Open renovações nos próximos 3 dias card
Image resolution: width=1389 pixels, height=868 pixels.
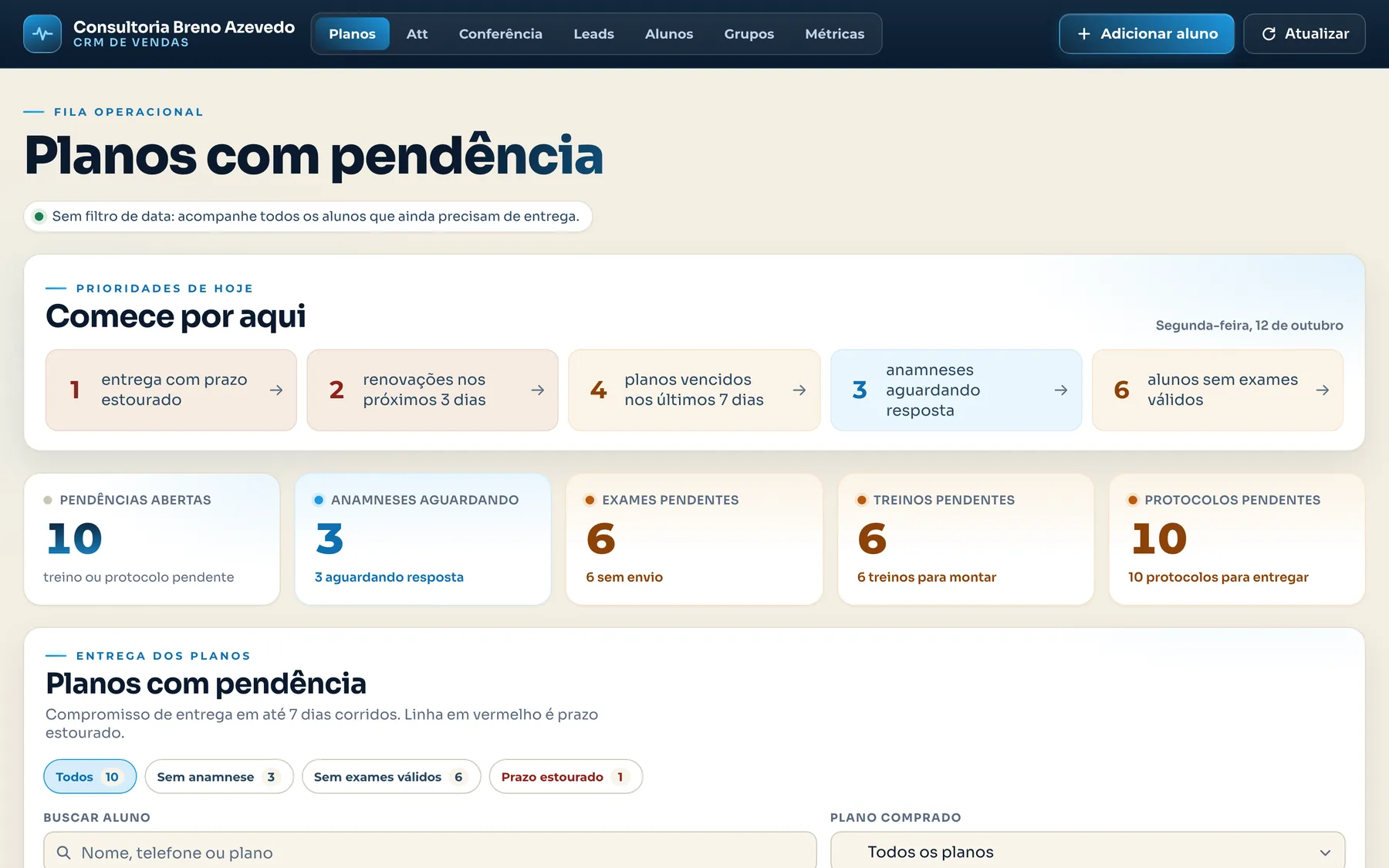tap(432, 390)
